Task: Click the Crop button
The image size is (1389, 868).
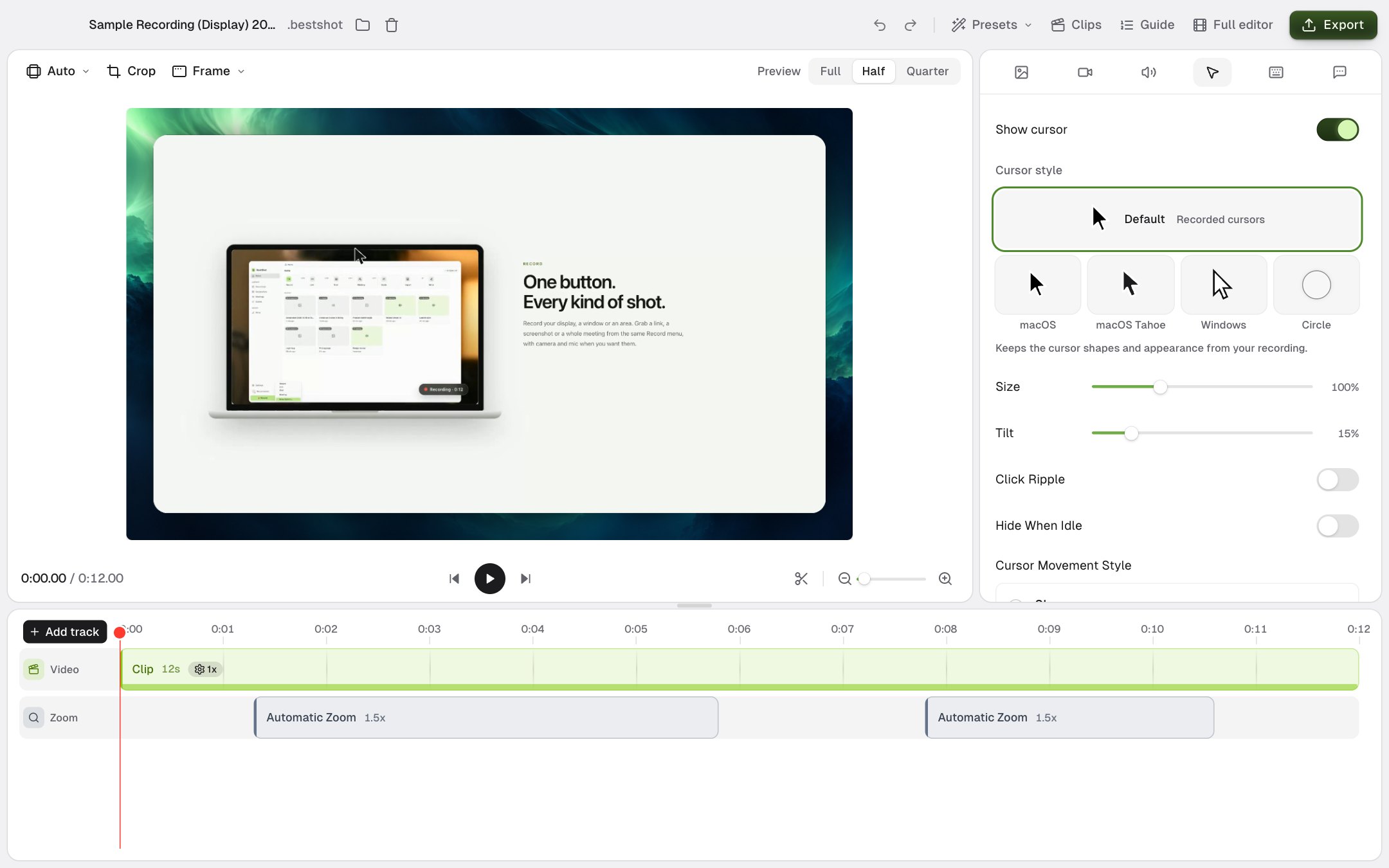Action: pyautogui.click(x=131, y=71)
